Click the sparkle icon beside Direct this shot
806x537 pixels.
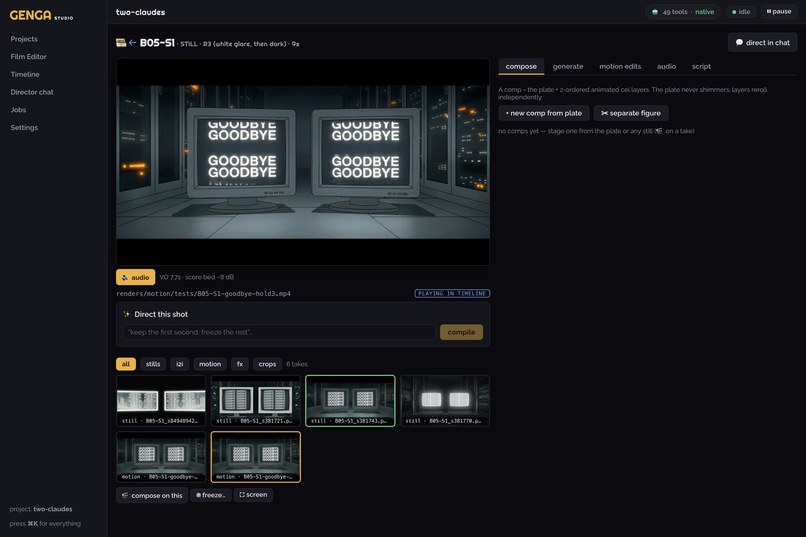pos(126,314)
